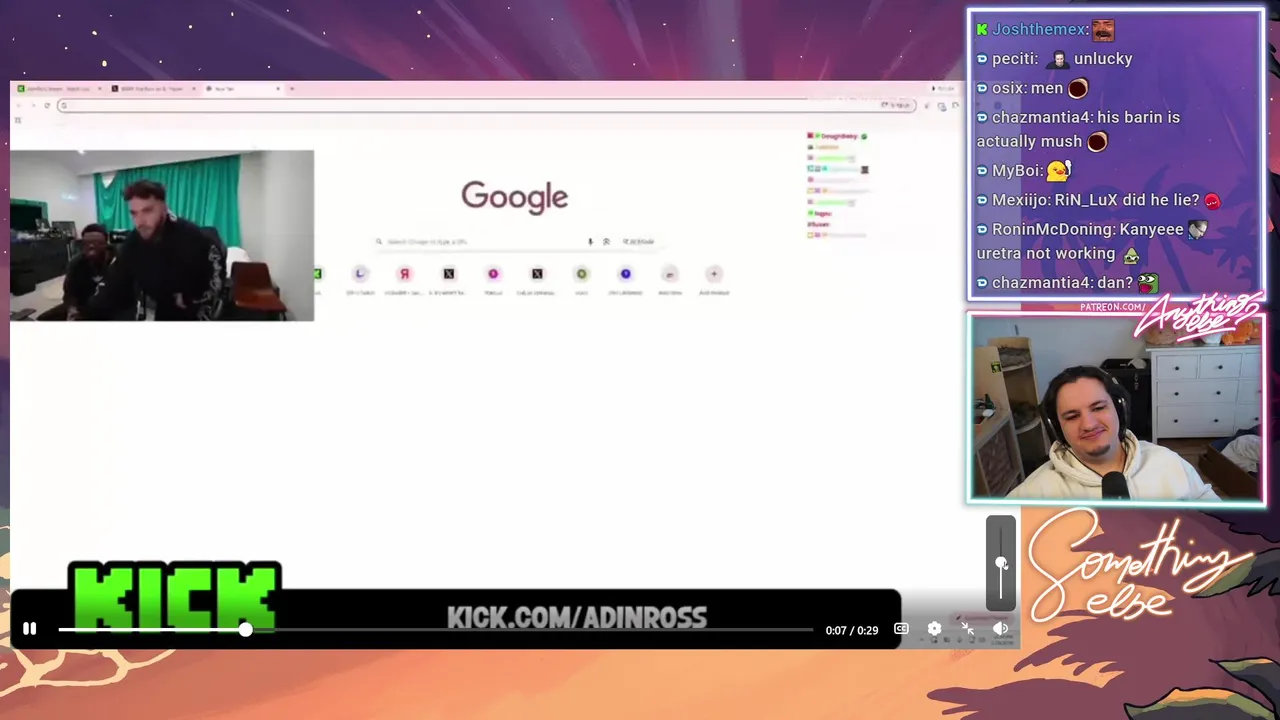Click the browser reload icon
The width and height of the screenshot is (1280, 720).
point(46,105)
